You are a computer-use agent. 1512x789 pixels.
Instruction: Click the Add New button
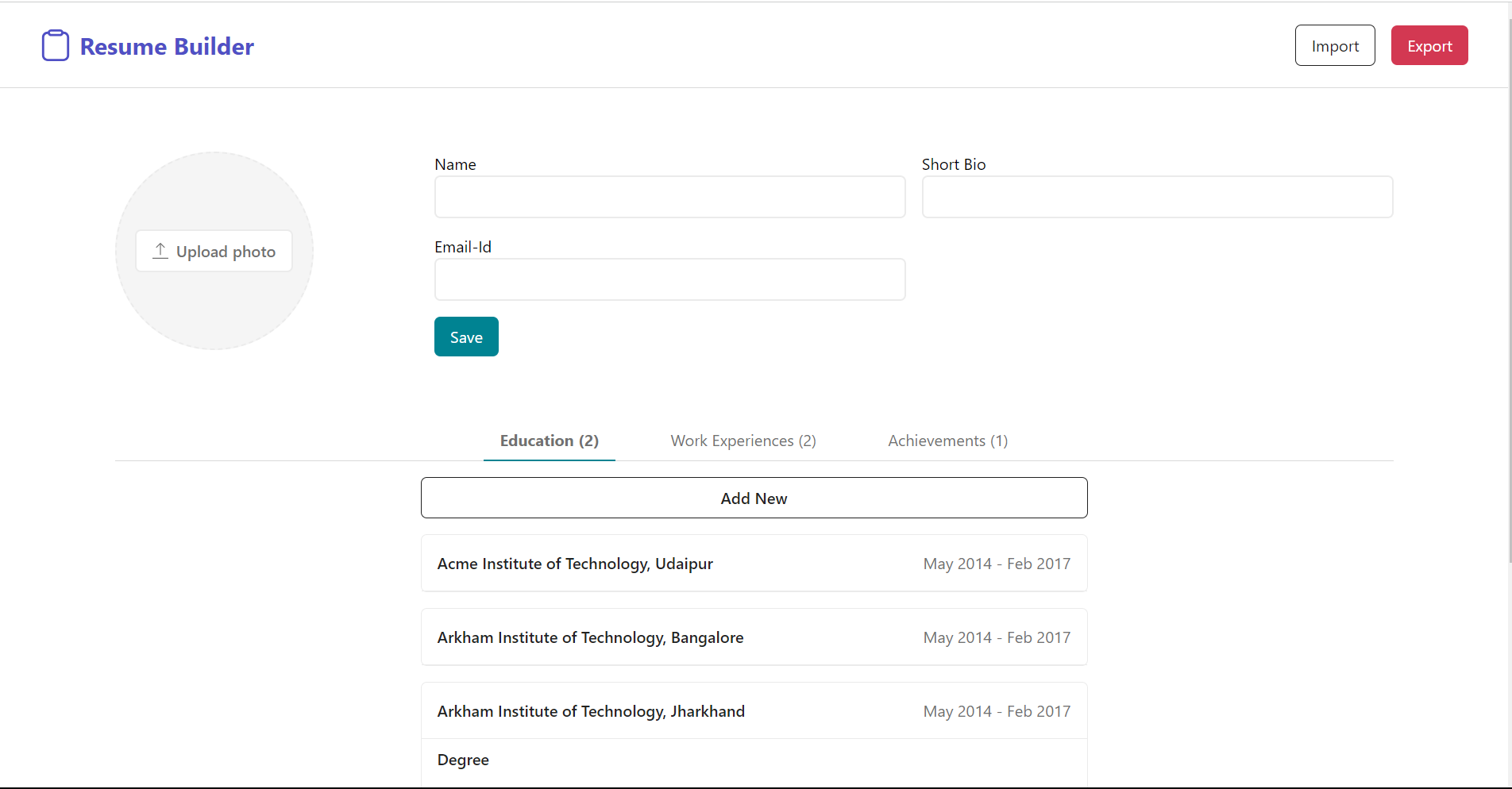(754, 498)
